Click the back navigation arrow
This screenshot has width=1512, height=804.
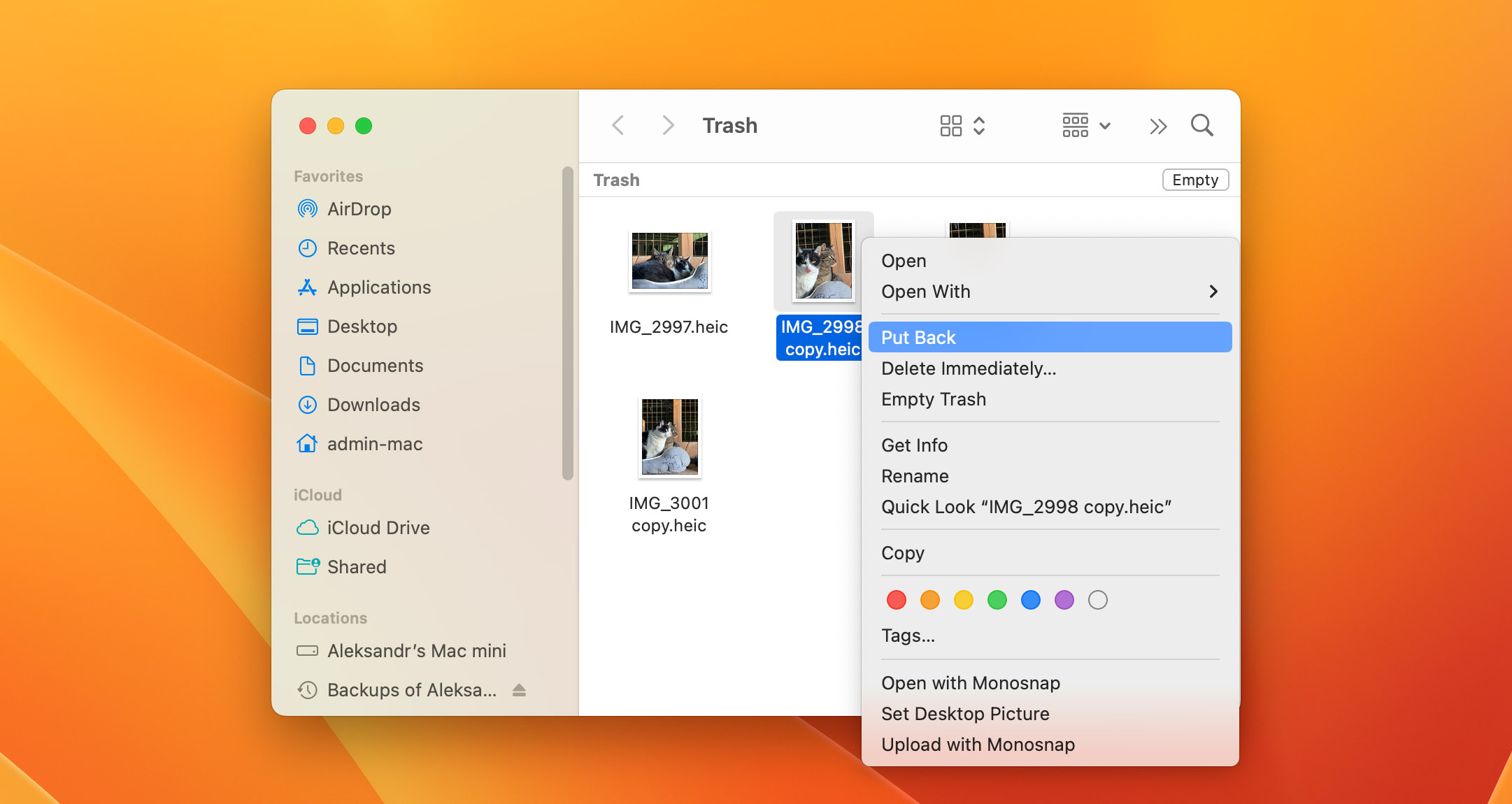(x=617, y=126)
